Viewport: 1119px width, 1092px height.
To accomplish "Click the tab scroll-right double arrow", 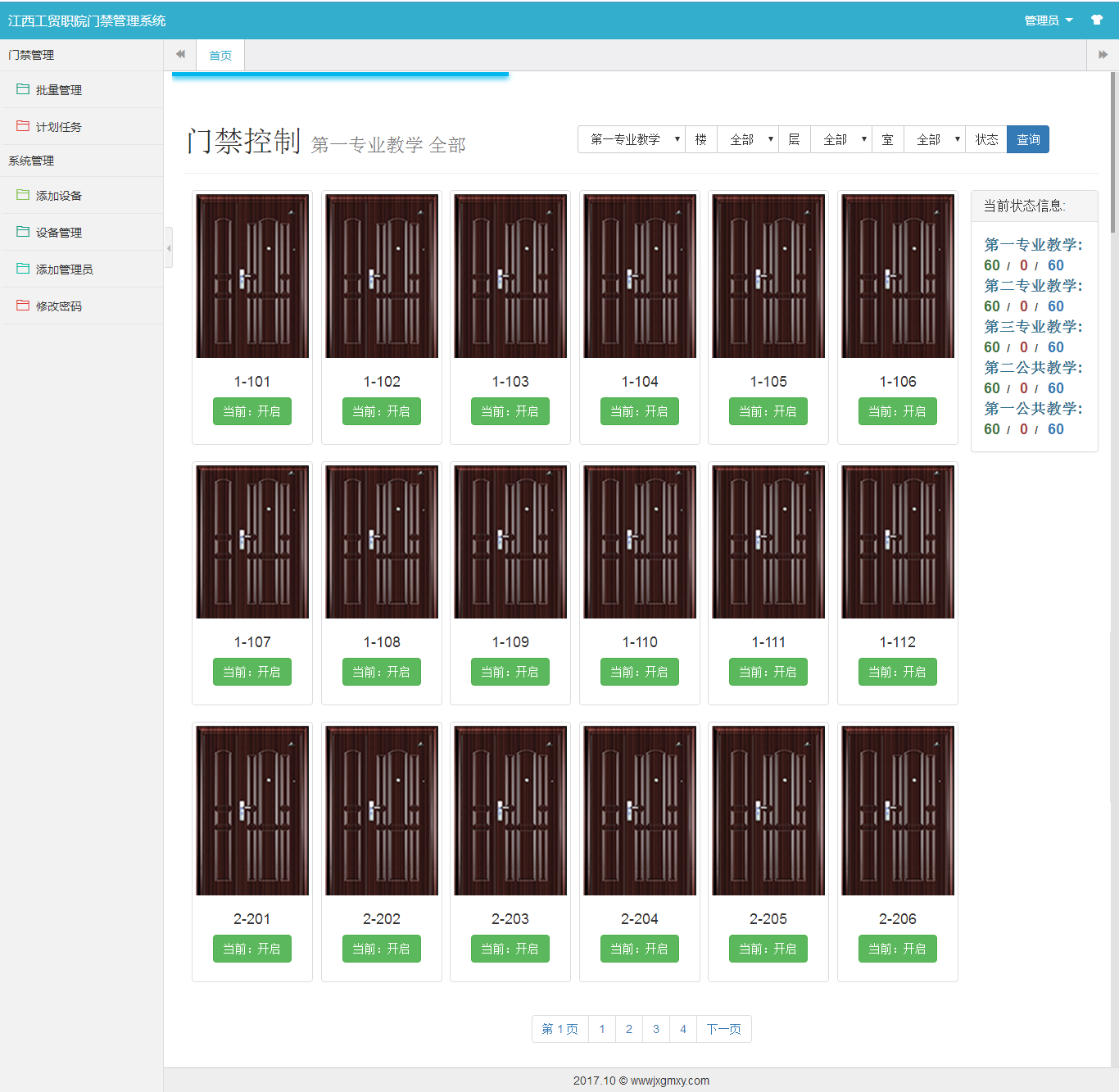I will (x=1103, y=55).
